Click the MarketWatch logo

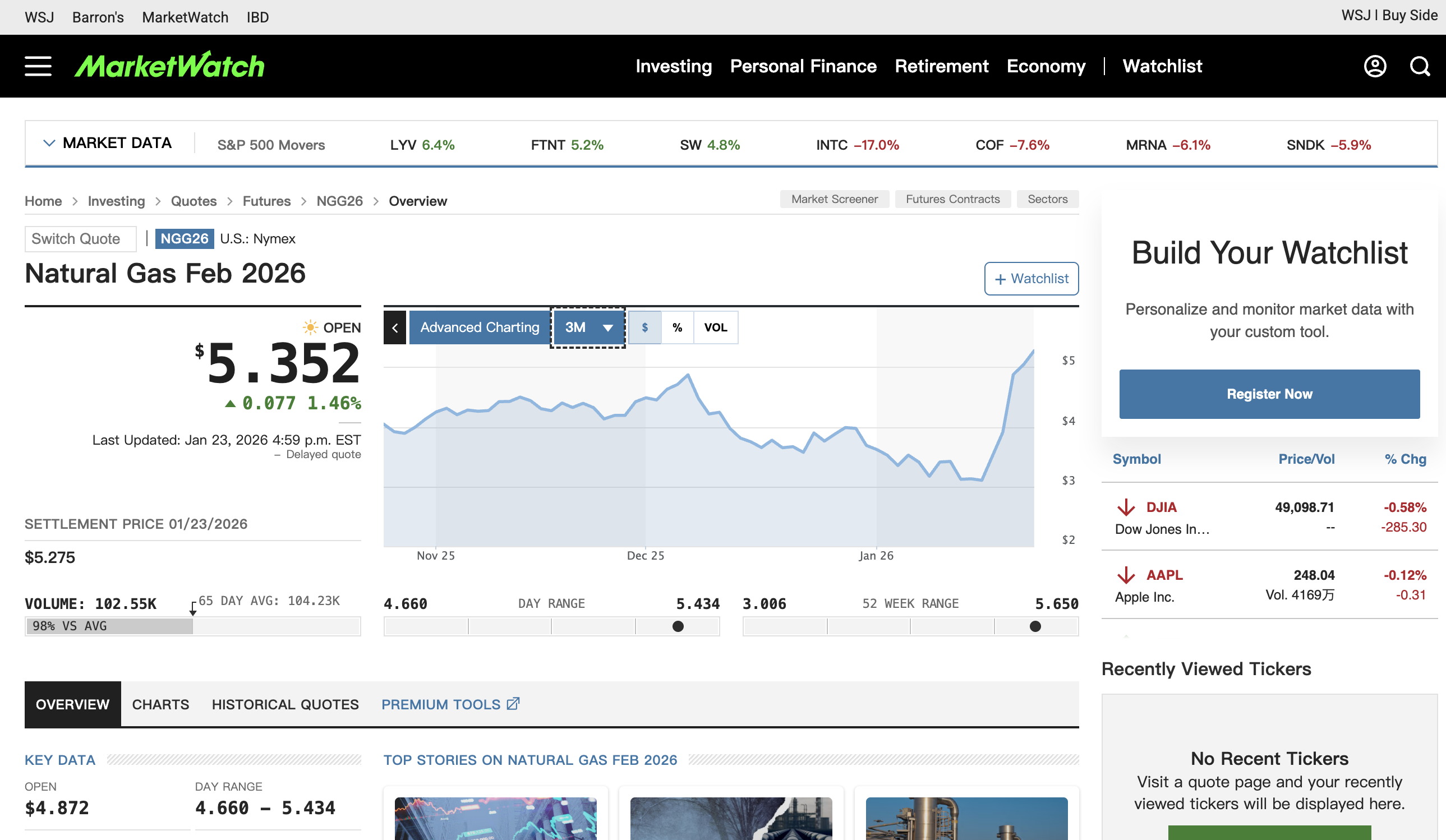[x=169, y=66]
